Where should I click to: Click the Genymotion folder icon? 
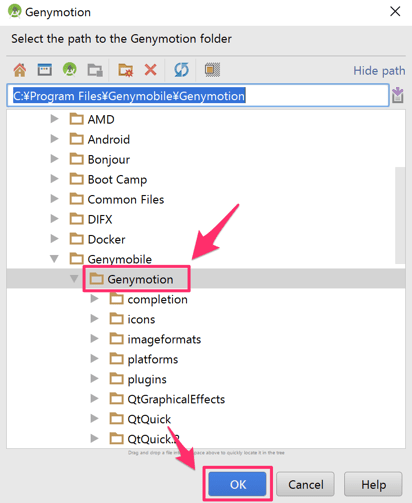97,279
